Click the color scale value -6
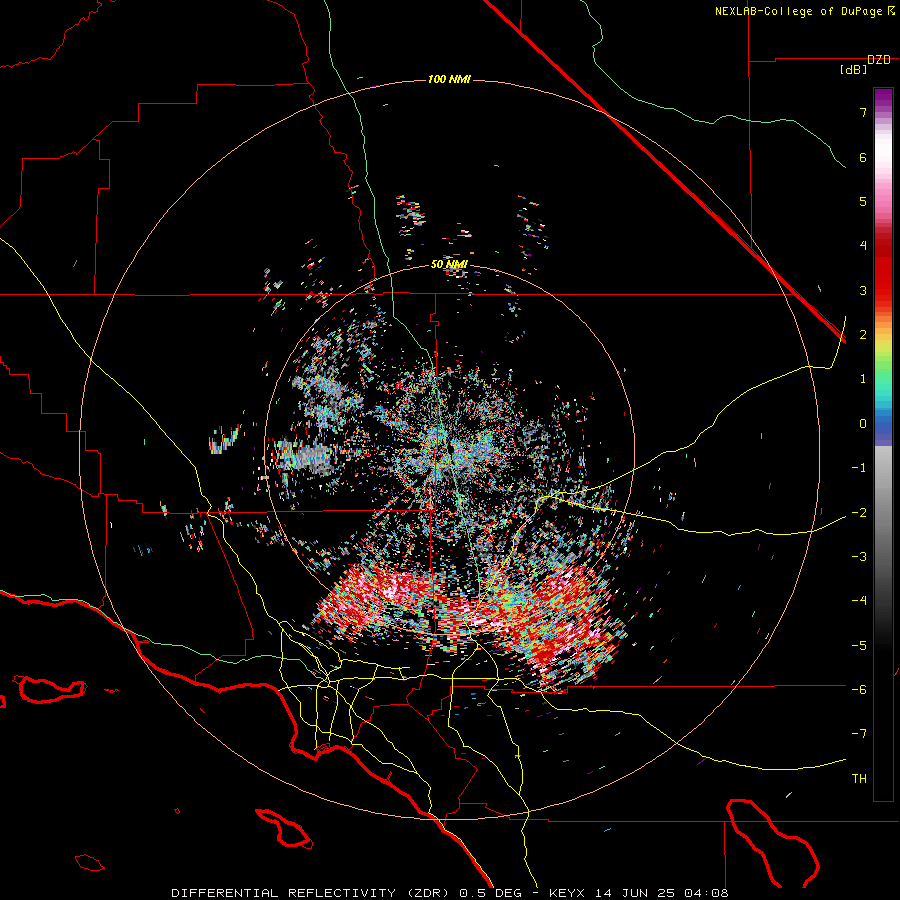 (x=859, y=689)
